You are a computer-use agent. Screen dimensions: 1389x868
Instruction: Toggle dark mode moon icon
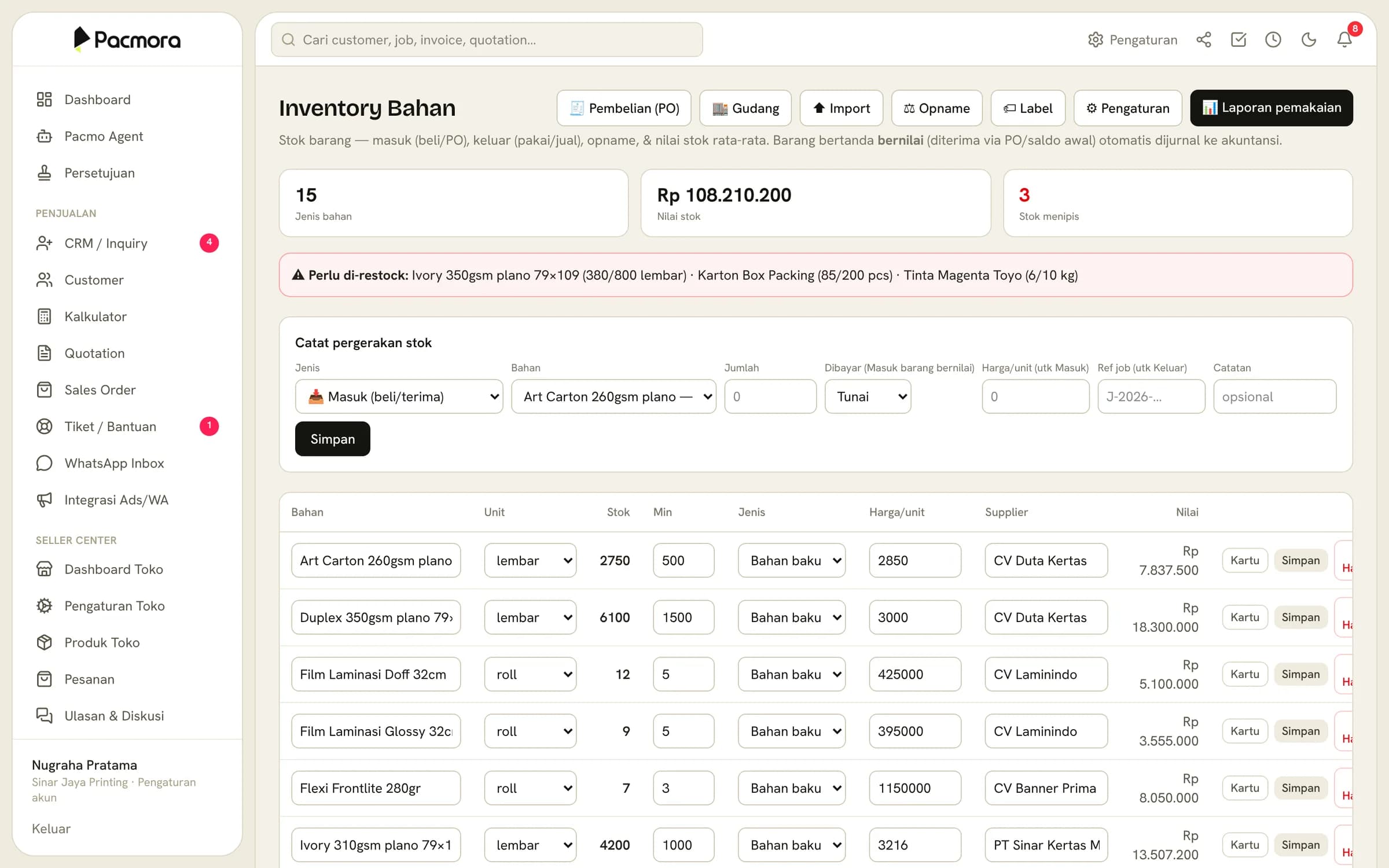1309,39
